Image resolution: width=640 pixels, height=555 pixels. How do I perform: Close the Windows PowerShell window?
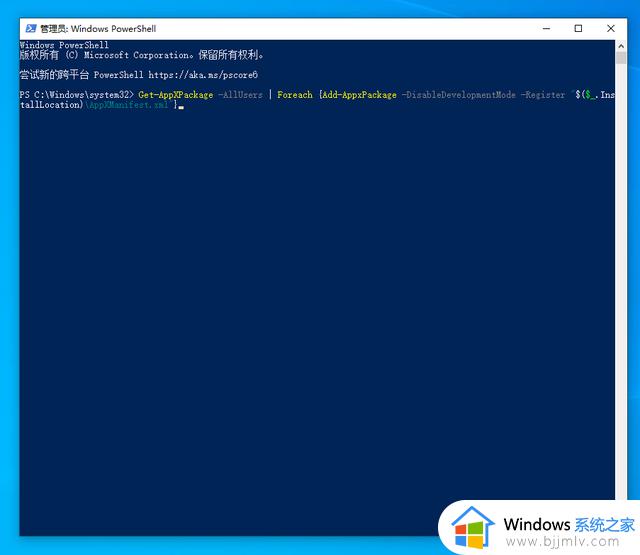pyautogui.click(x=611, y=29)
